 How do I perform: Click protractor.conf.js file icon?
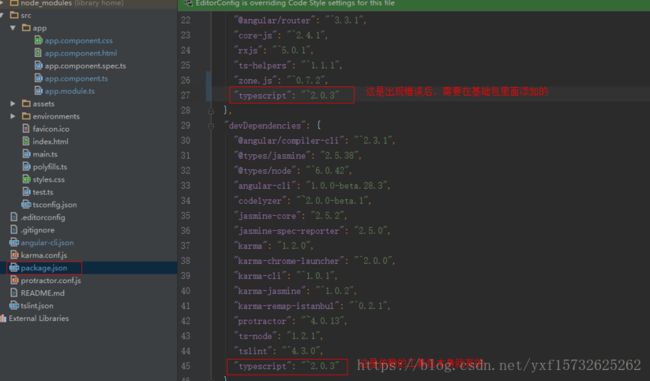coord(14,280)
